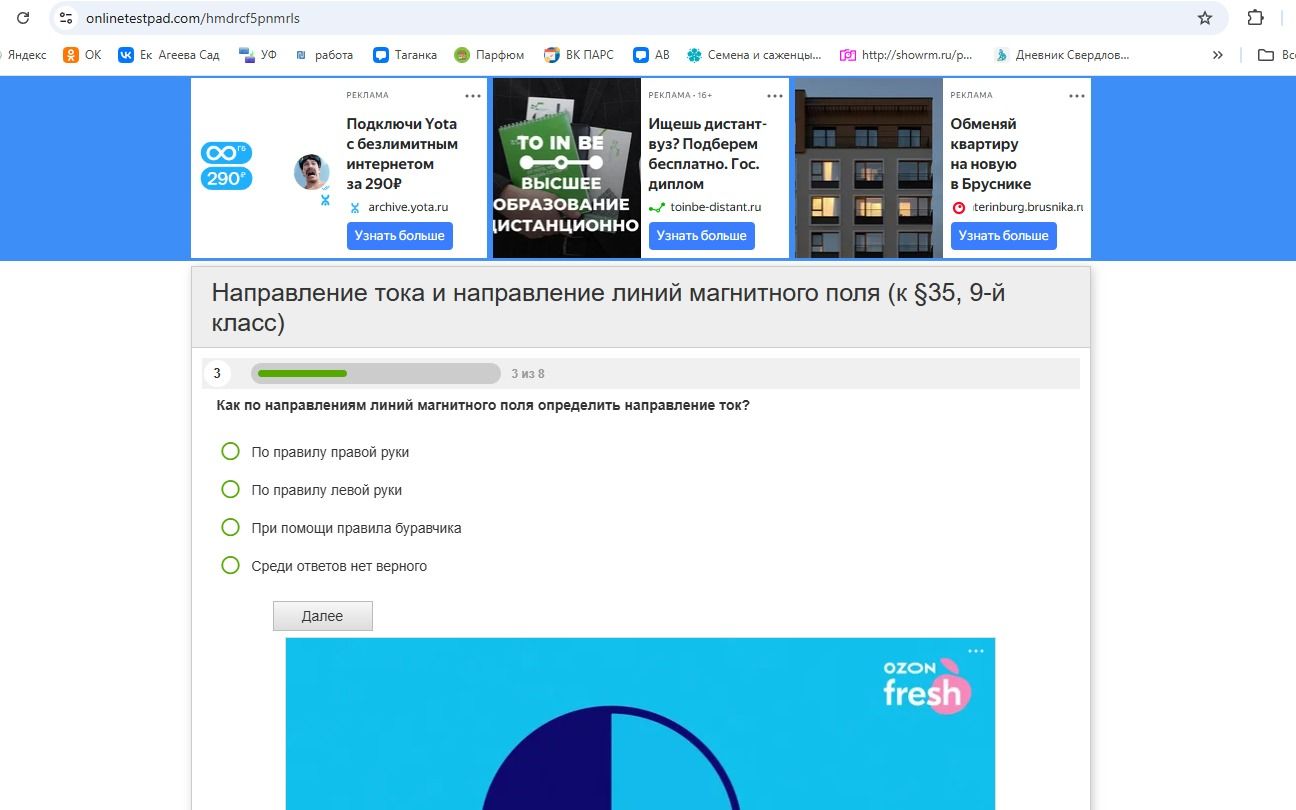1296x810 pixels.
Task: Click Ищешь дистант-вуз ad headline
Action: (708, 154)
